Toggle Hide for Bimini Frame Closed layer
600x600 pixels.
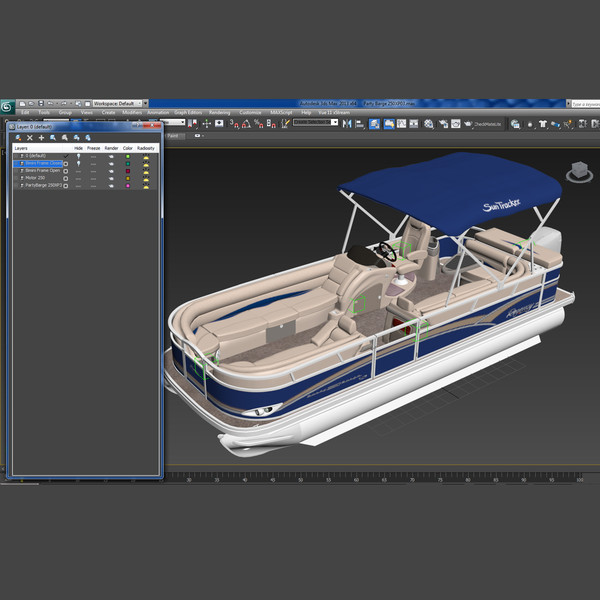pos(78,163)
